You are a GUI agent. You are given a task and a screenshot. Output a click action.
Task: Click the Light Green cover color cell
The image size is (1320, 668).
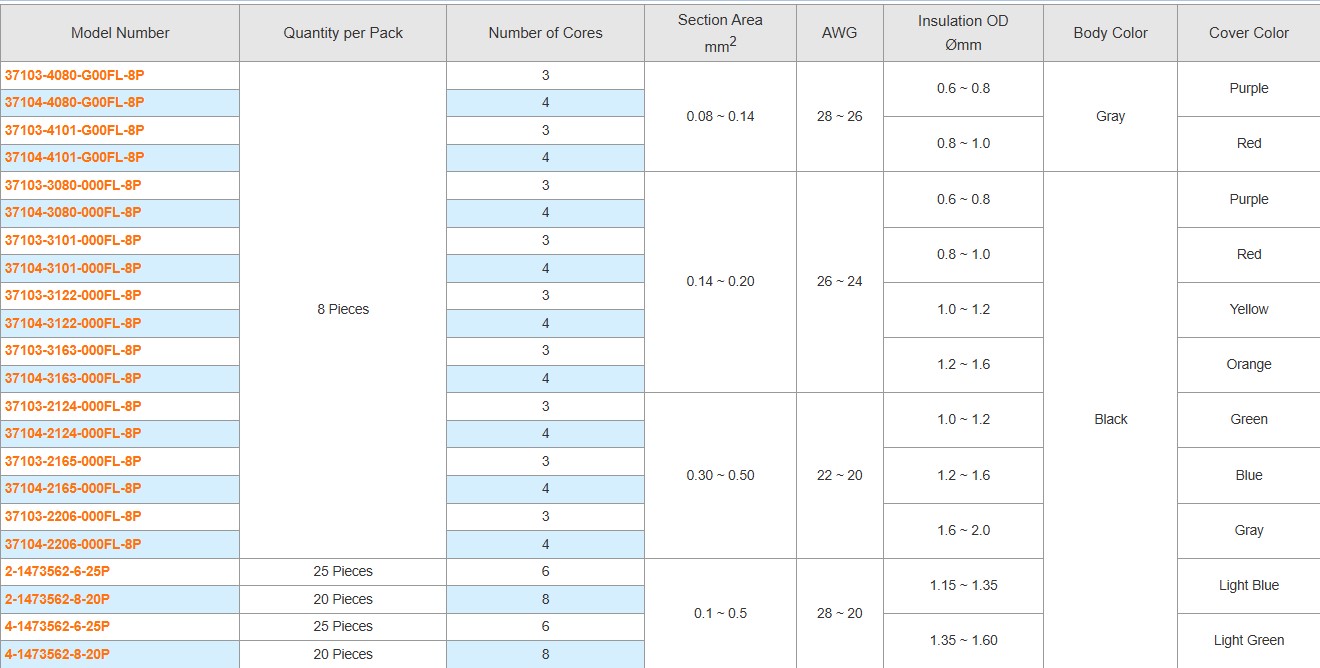(1249, 640)
